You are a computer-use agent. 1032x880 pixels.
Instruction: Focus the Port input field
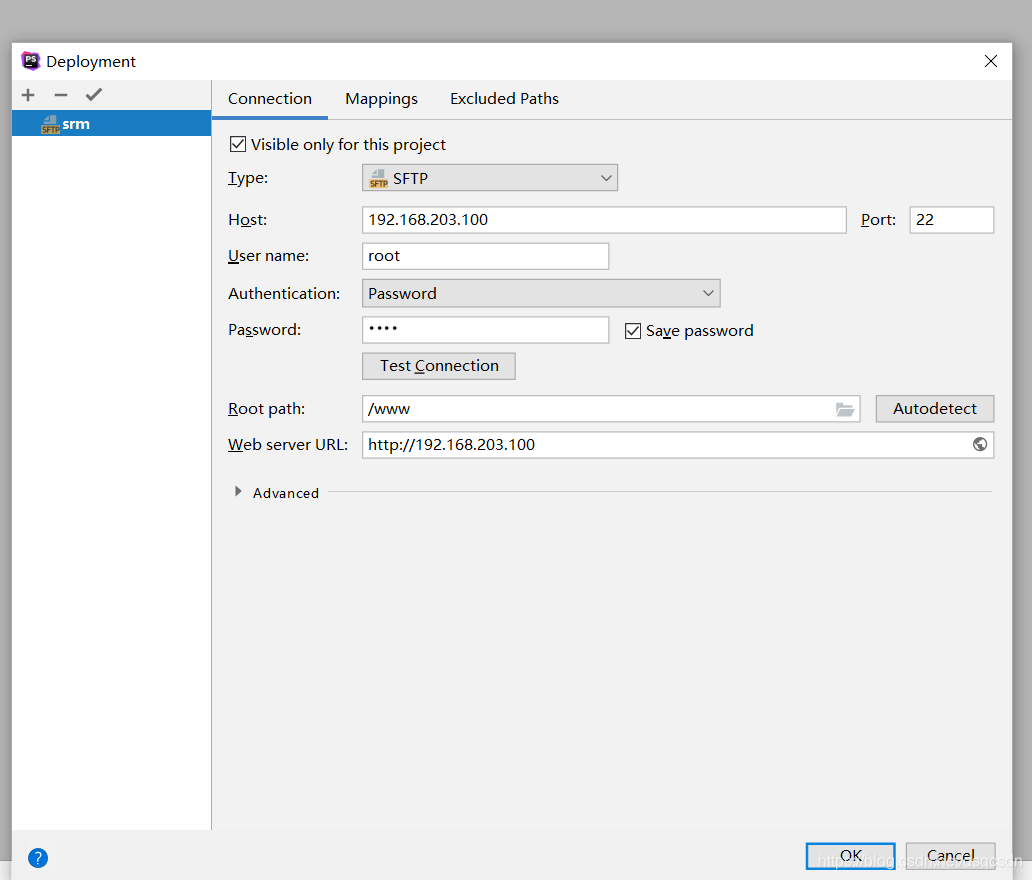coord(951,220)
